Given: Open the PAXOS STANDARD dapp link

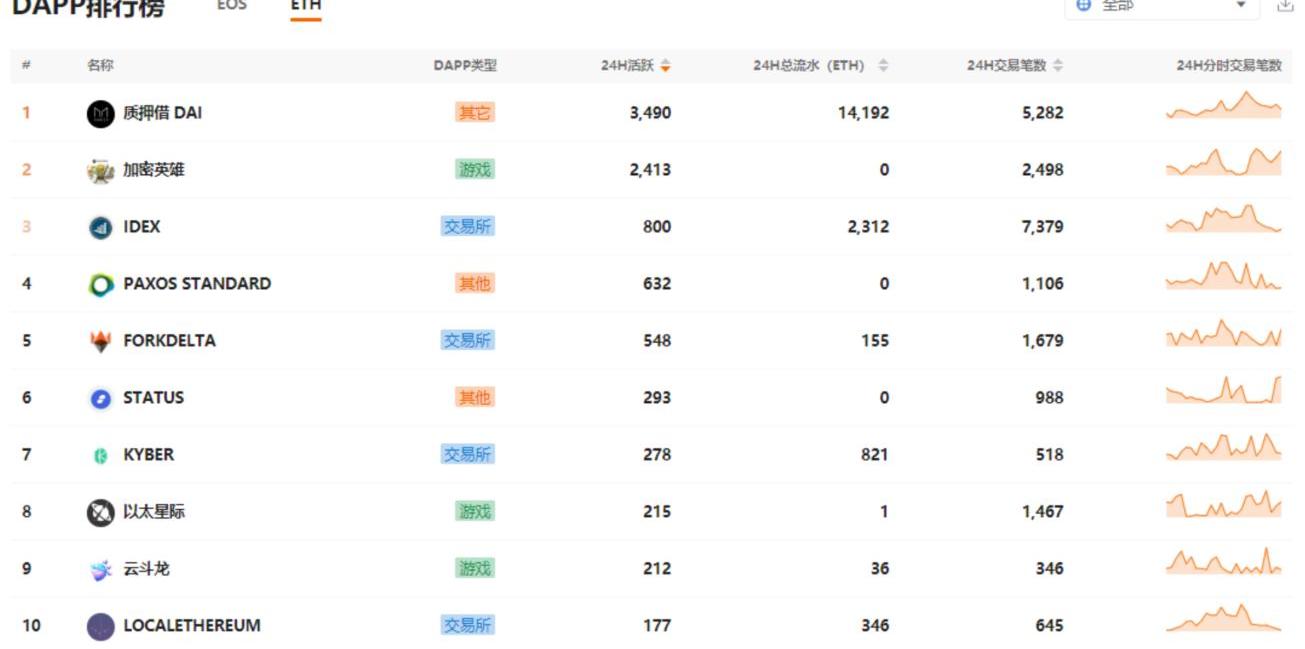Looking at the screenshot, I should [197, 284].
